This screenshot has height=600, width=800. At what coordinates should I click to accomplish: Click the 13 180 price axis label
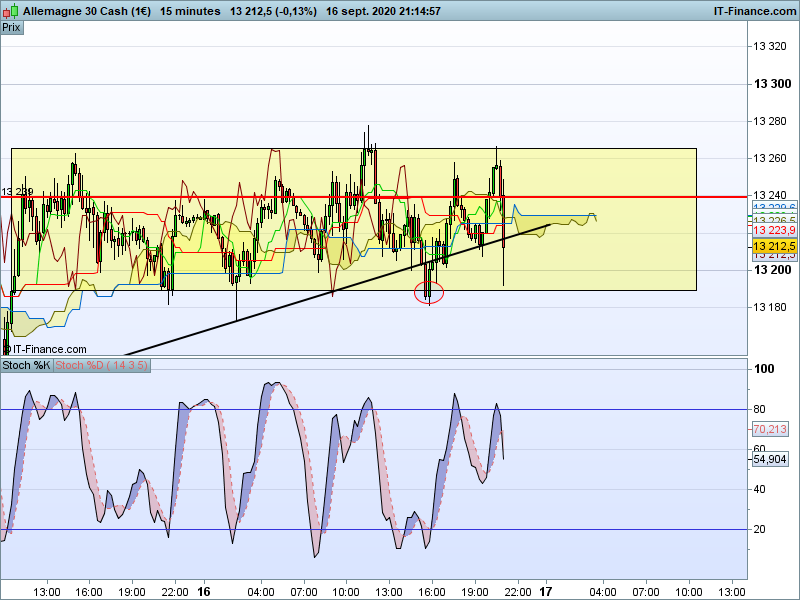770,307
